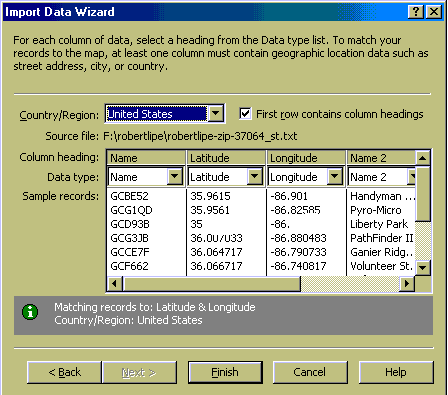This screenshot has height=395, width=448.
Task: Click the Matching records to status text
Action: point(155,307)
